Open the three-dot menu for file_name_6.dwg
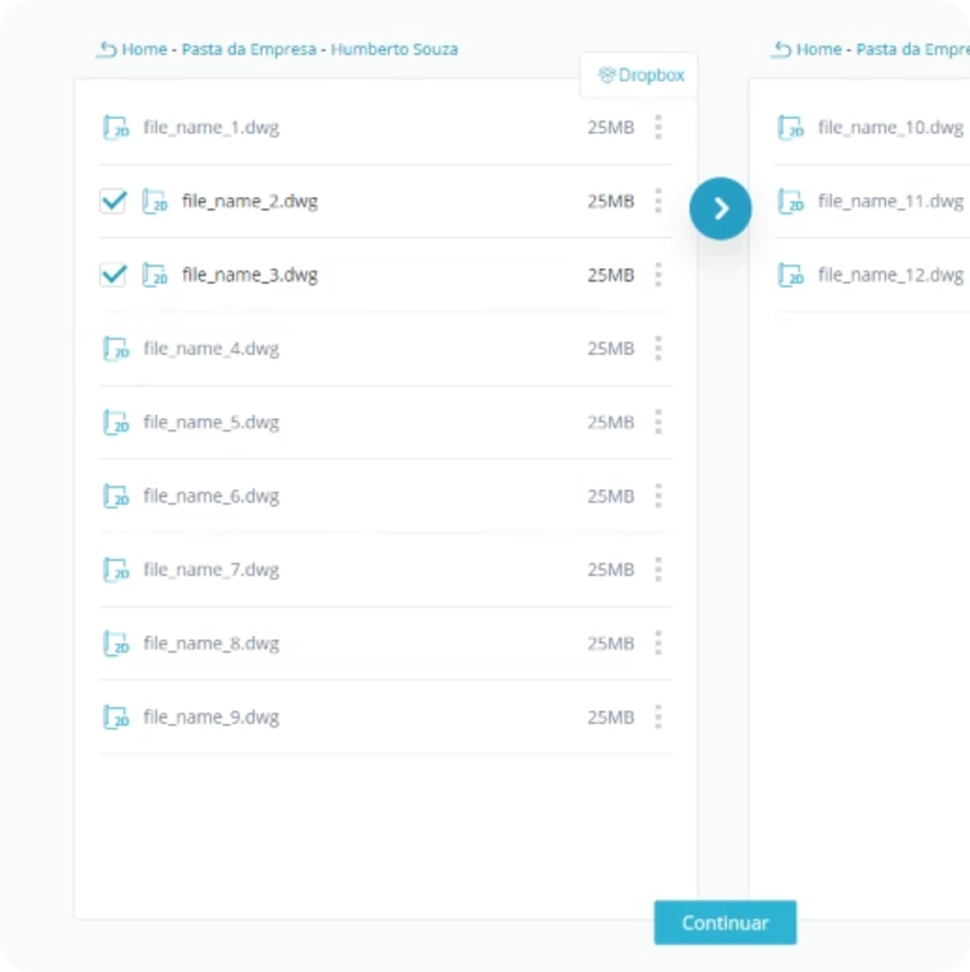The width and height of the screenshot is (970, 972). coord(657,496)
